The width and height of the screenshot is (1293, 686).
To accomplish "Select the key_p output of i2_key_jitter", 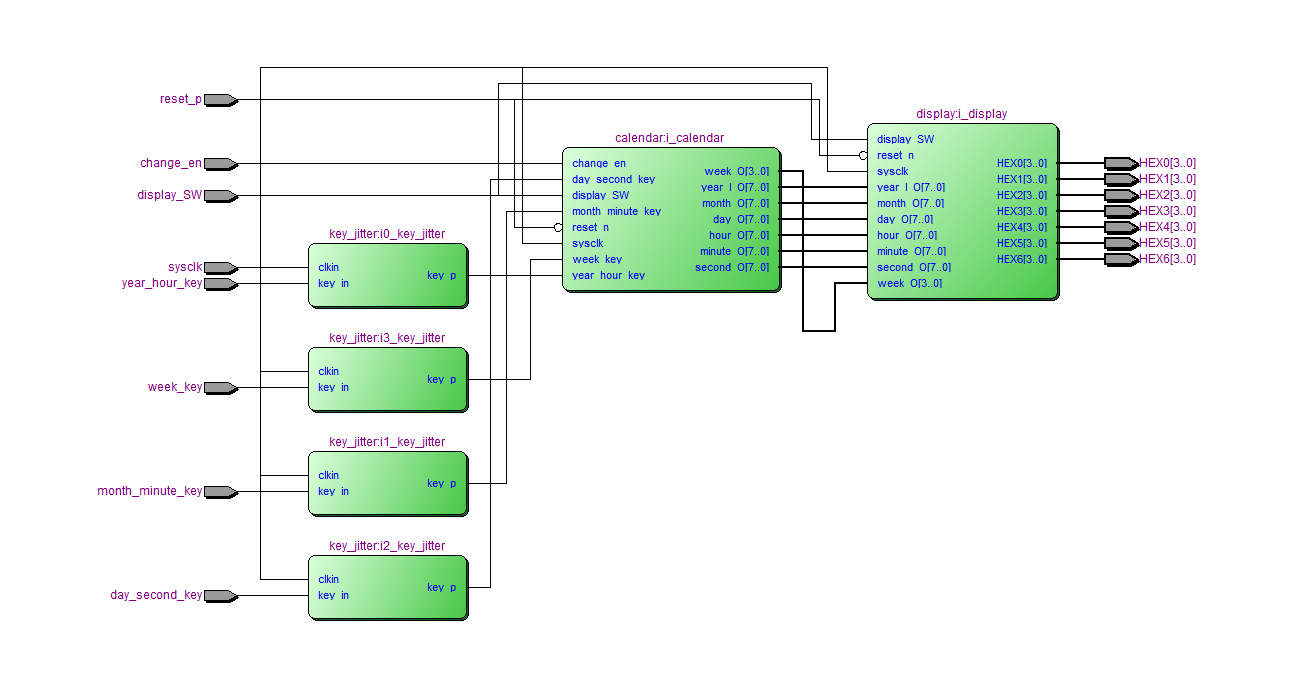I will pos(441,587).
